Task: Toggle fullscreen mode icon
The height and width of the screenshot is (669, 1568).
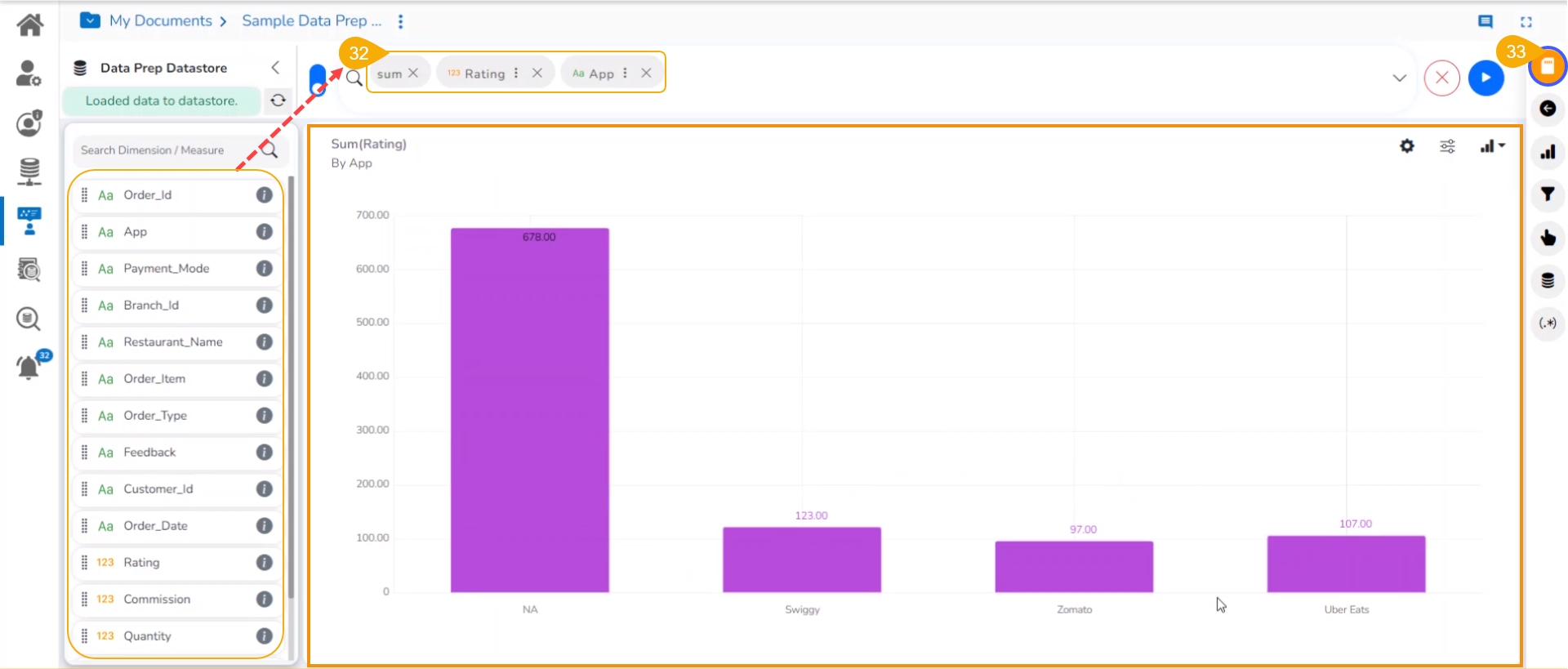Action: pos(1526,22)
